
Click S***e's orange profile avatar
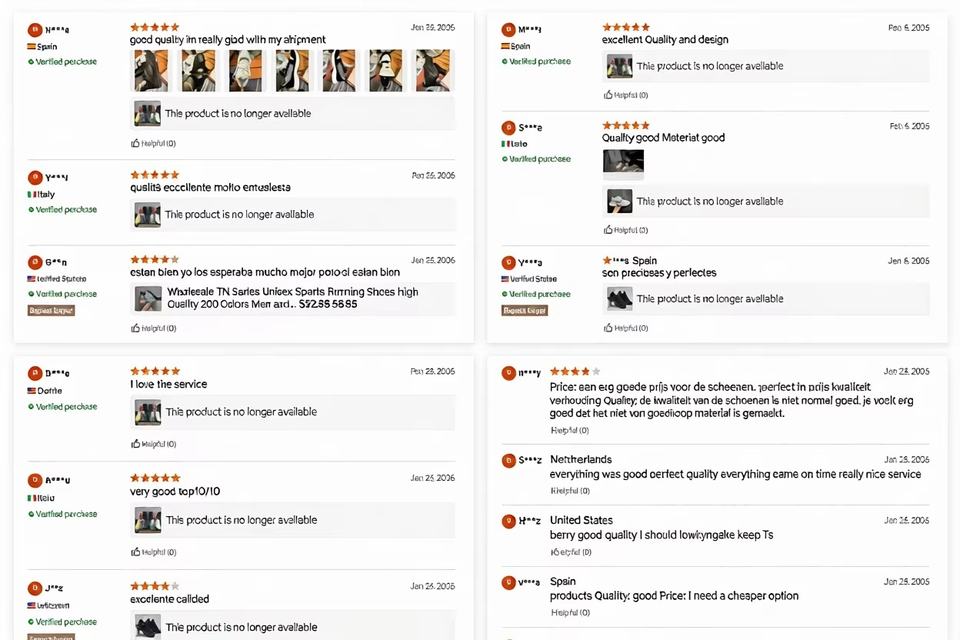(508, 127)
